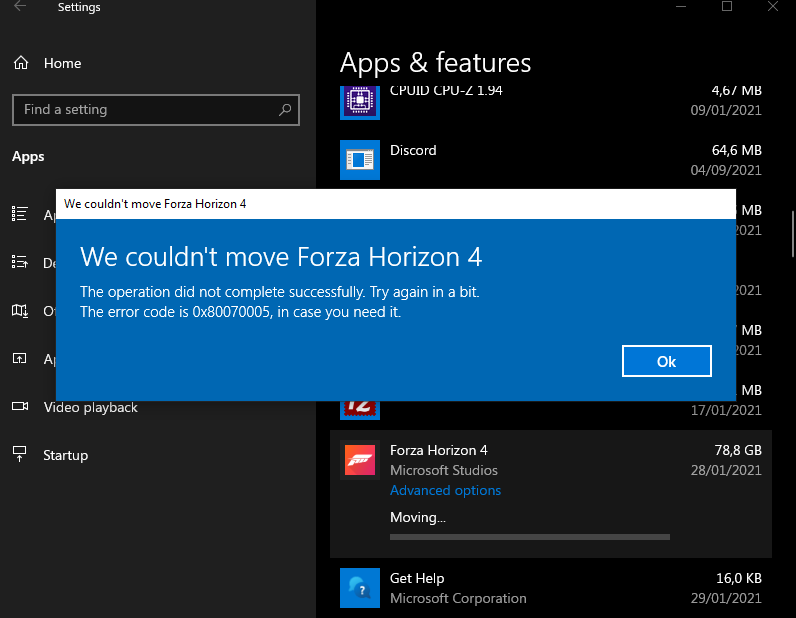796x618 pixels.
Task: Click error code 0x80070005 message line
Action: click(x=241, y=312)
